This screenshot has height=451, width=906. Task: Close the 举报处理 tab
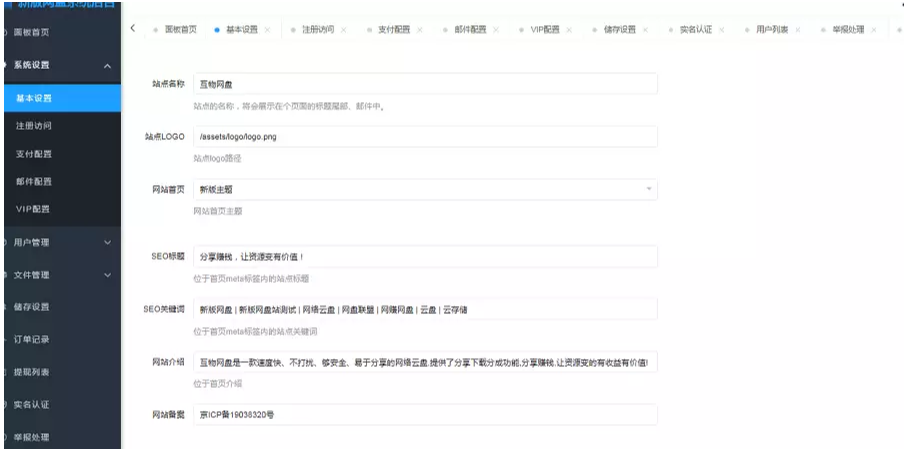click(874, 30)
